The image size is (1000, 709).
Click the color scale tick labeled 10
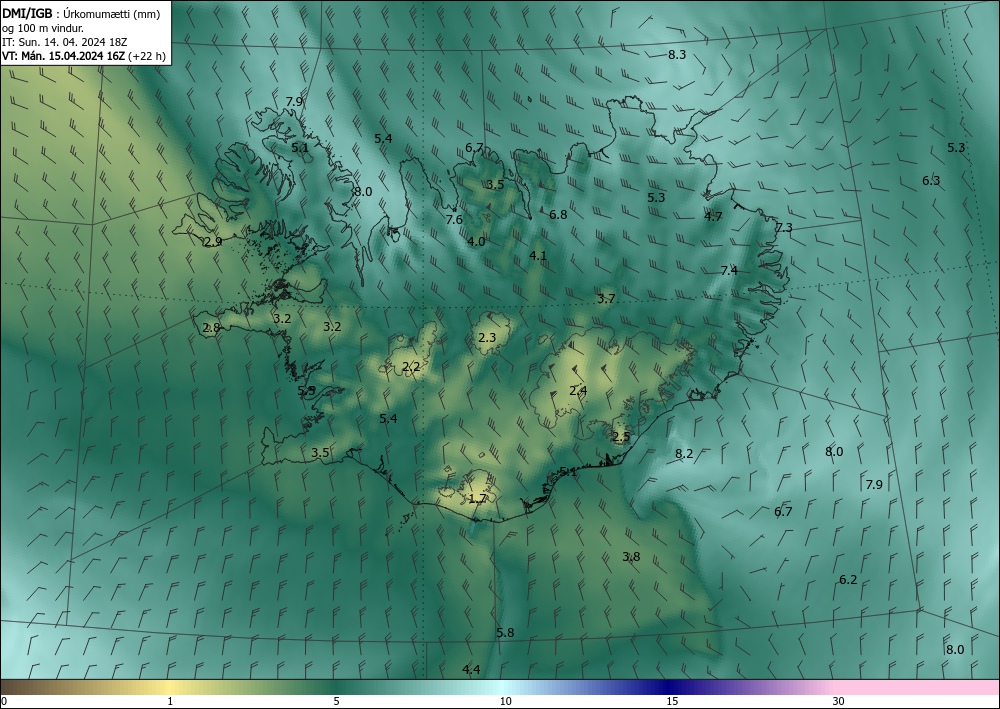tap(506, 701)
